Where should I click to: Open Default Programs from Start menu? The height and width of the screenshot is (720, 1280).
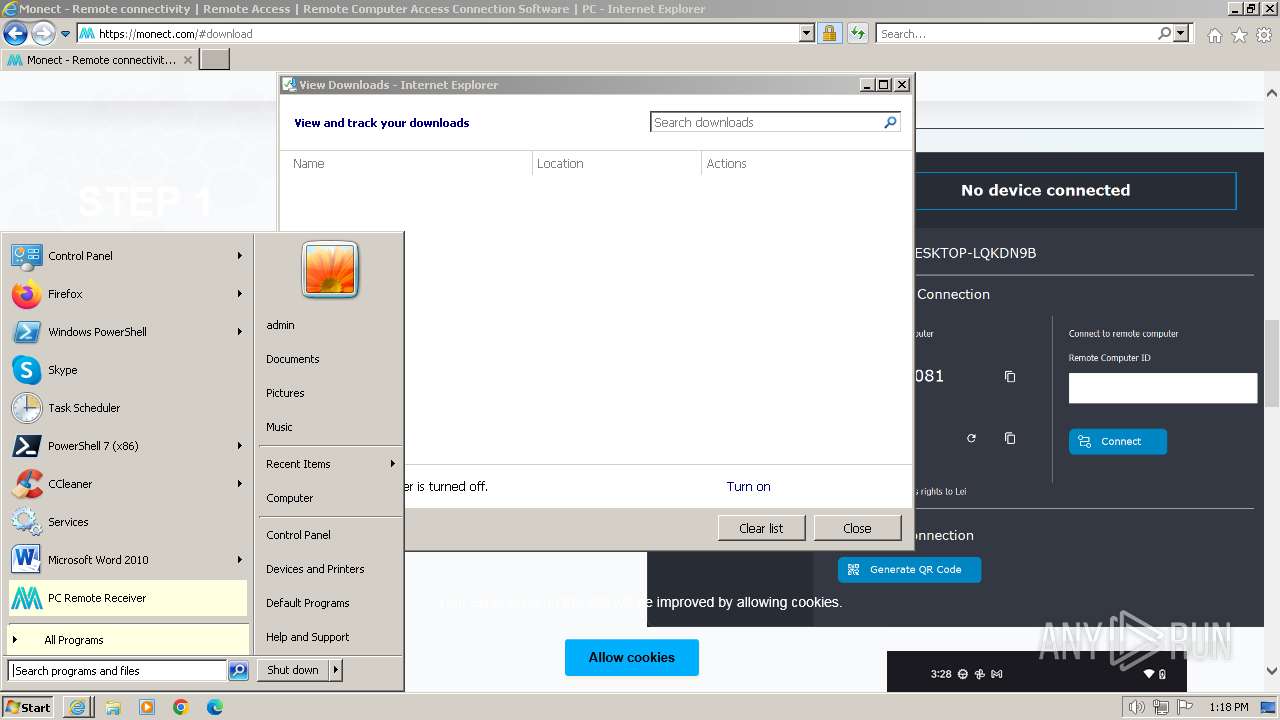tap(308, 603)
